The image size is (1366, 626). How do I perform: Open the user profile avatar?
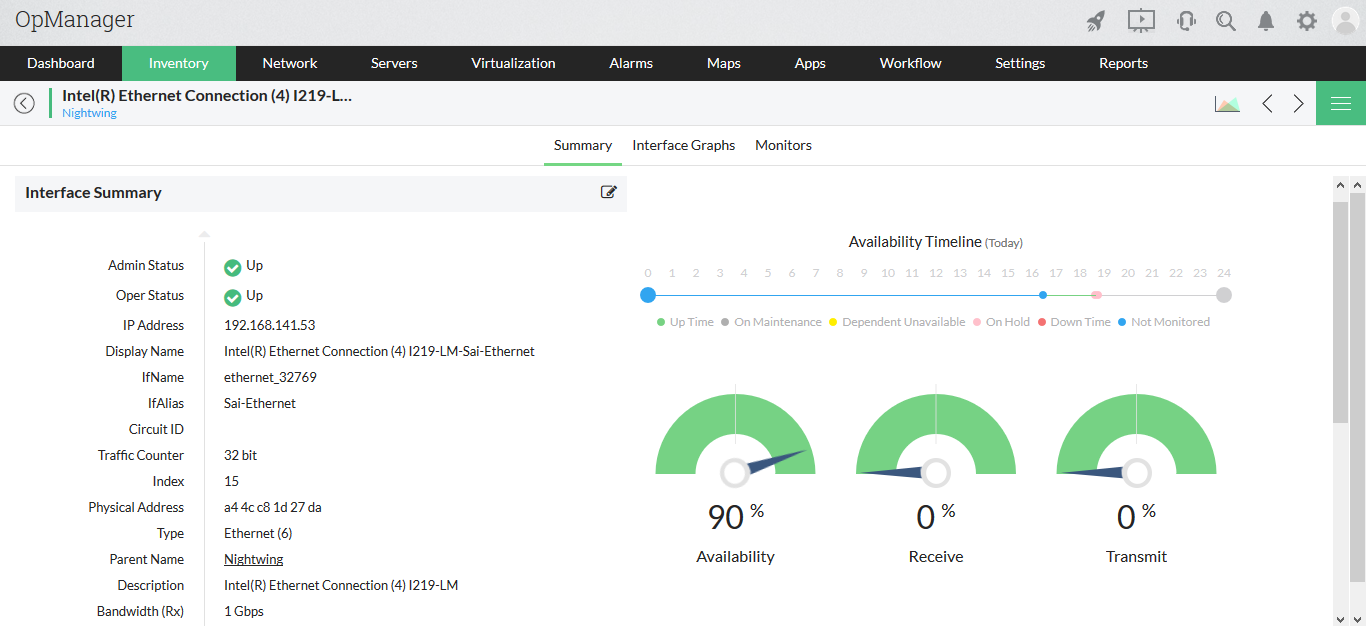1346,21
